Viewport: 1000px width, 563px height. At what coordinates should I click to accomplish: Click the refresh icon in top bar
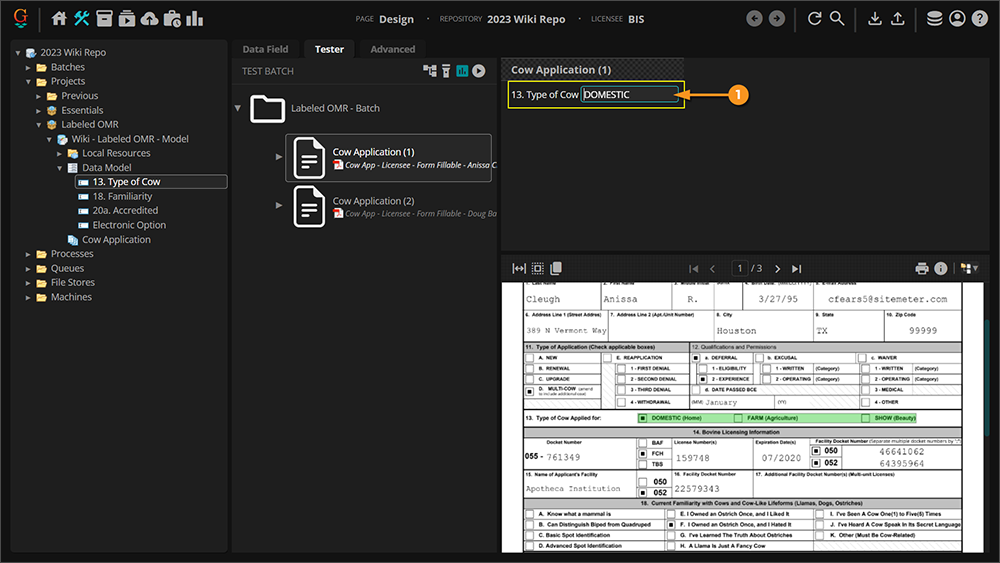[x=815, y=18]
